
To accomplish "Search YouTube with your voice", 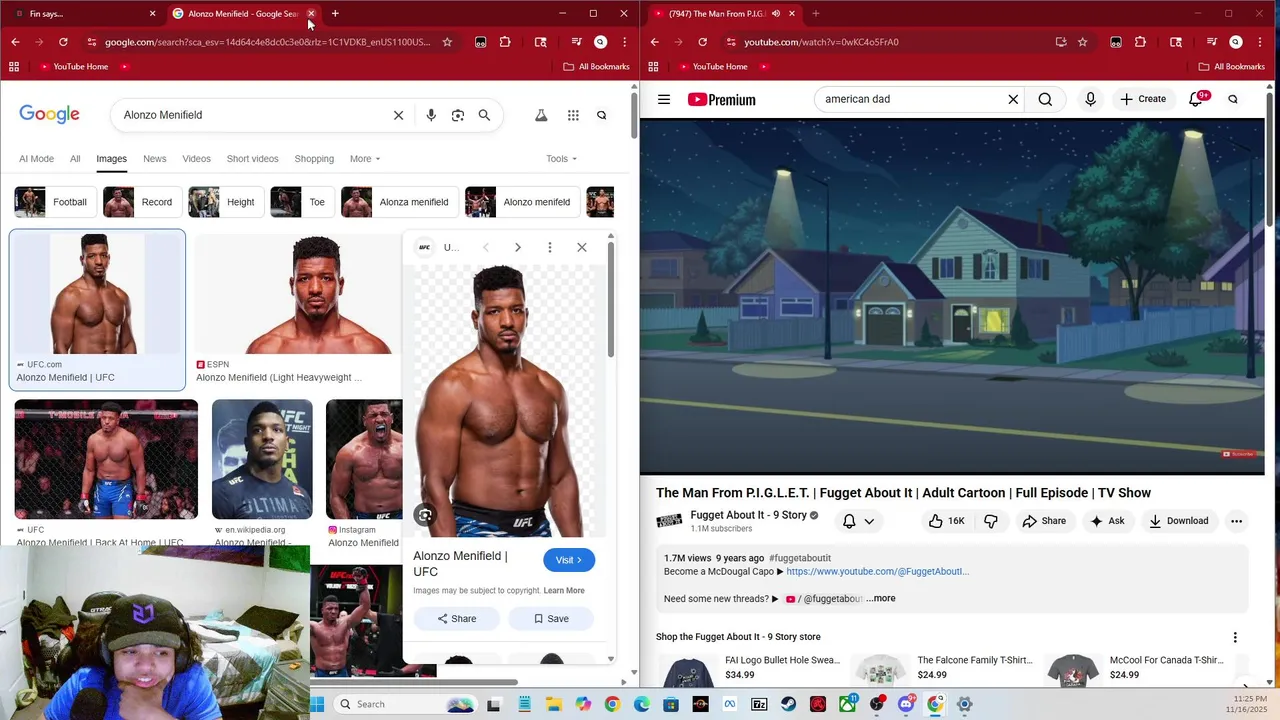I will pos(1090,99).
